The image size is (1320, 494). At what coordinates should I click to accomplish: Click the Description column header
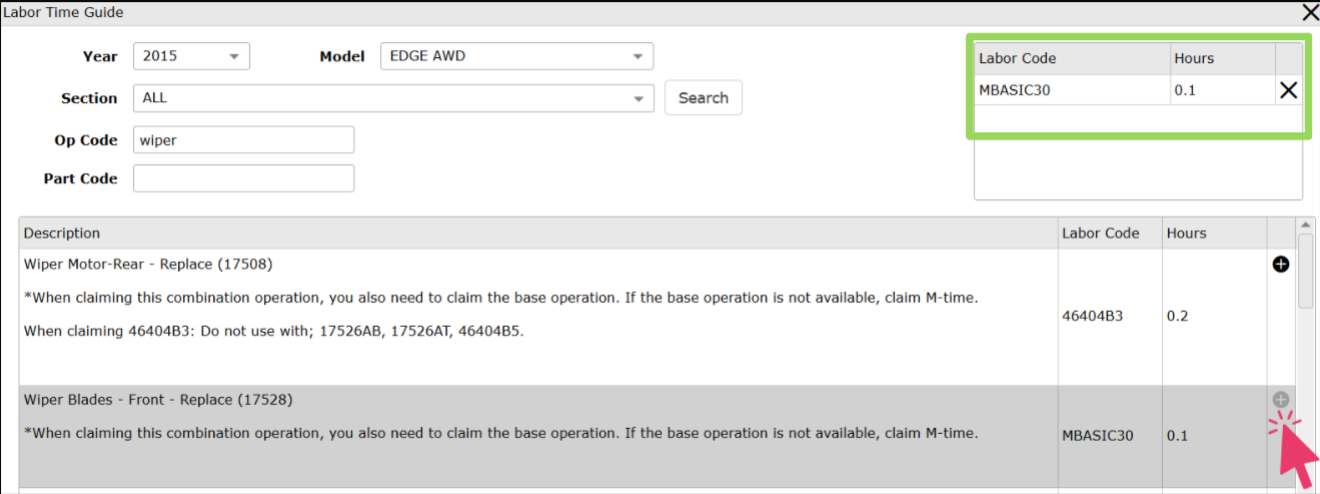(x=539, y=233)
